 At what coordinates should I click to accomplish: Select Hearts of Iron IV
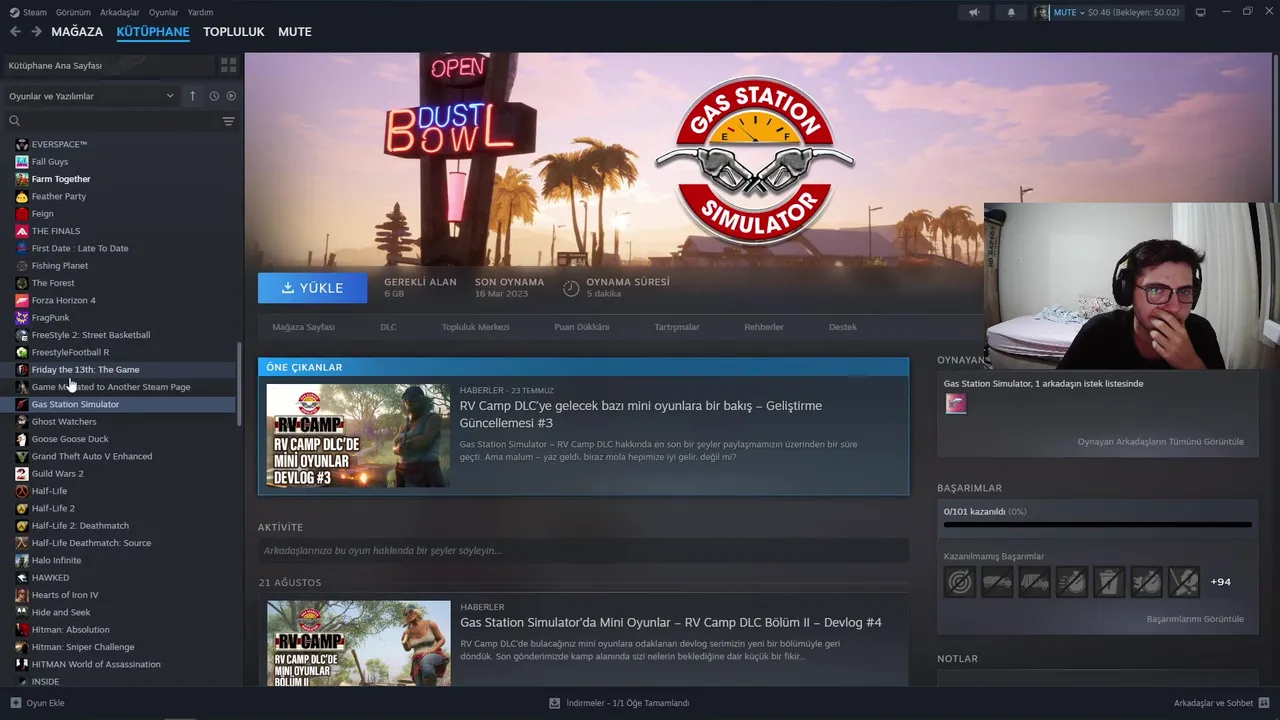[x=118, y=595]
